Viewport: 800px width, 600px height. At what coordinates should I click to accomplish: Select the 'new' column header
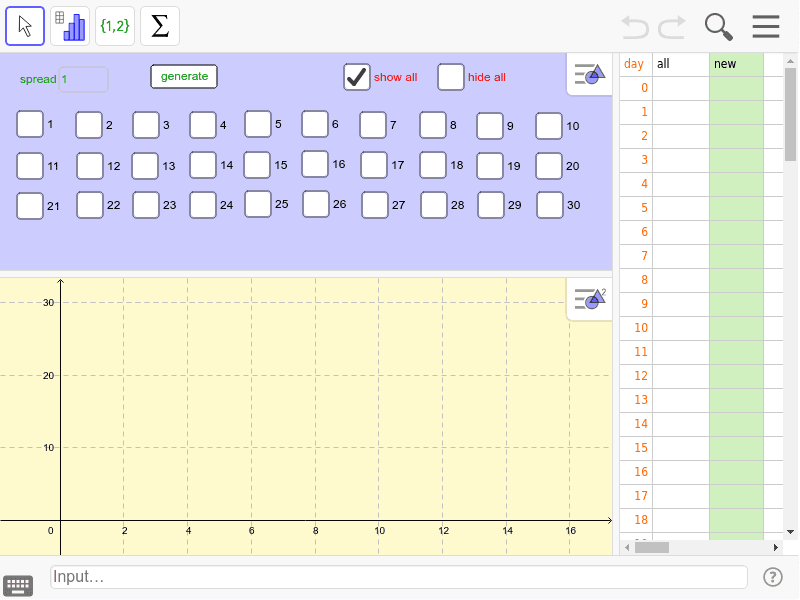tap(736, 64)
